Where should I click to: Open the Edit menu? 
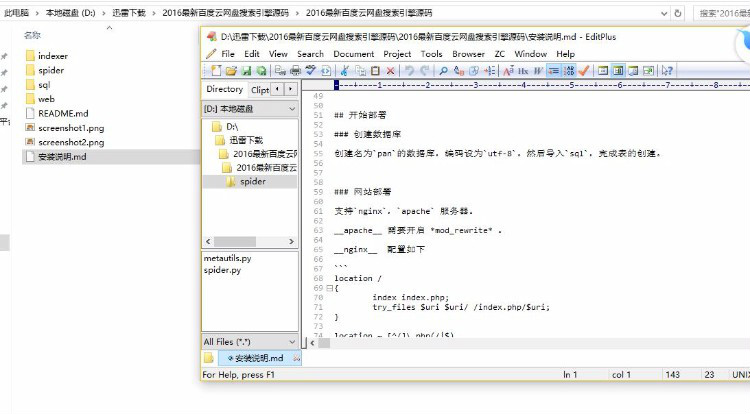click(x=252, y=54)
